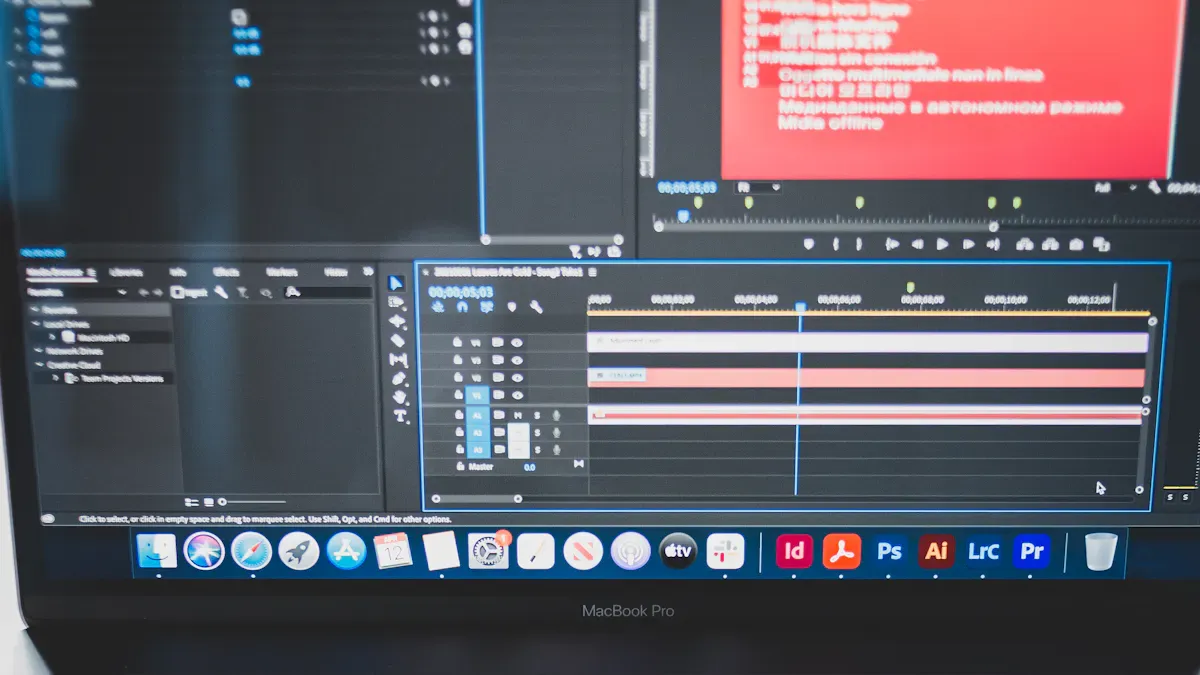1200x675 pixels.
Task: Select the Hand tool
Action: 400,398
